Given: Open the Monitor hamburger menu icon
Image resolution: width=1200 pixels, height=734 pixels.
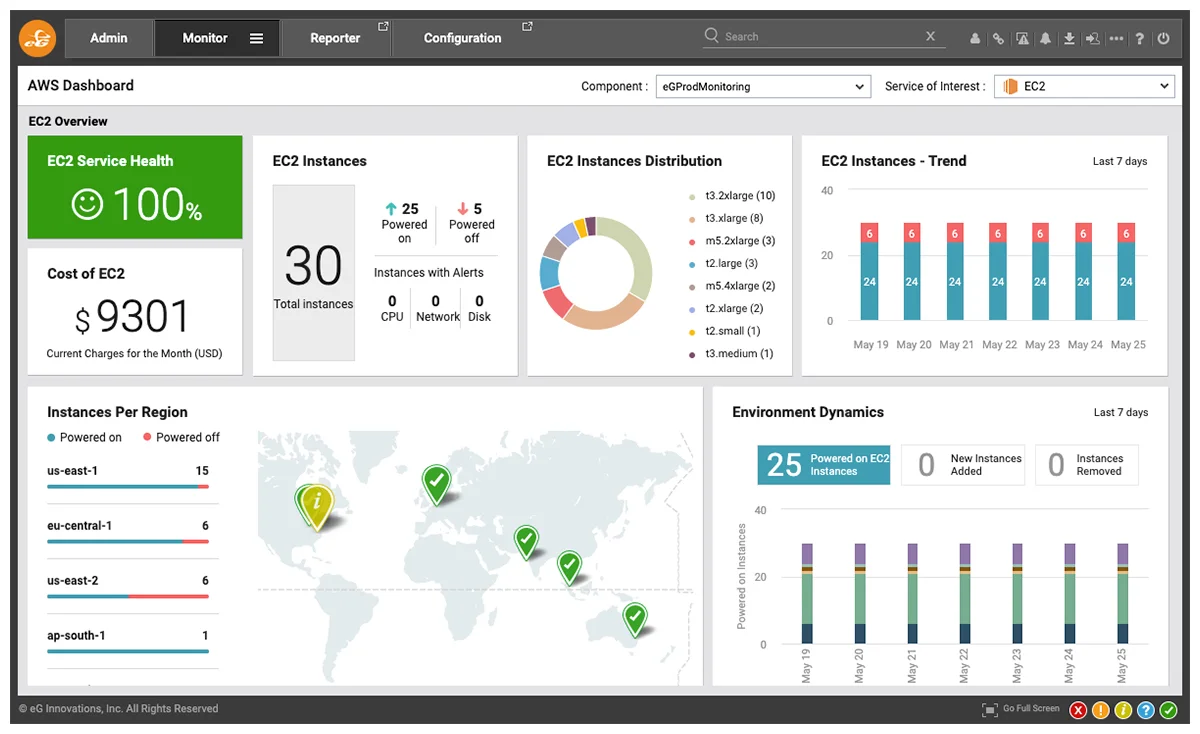Looking at the screenshot, I should 257,38.
